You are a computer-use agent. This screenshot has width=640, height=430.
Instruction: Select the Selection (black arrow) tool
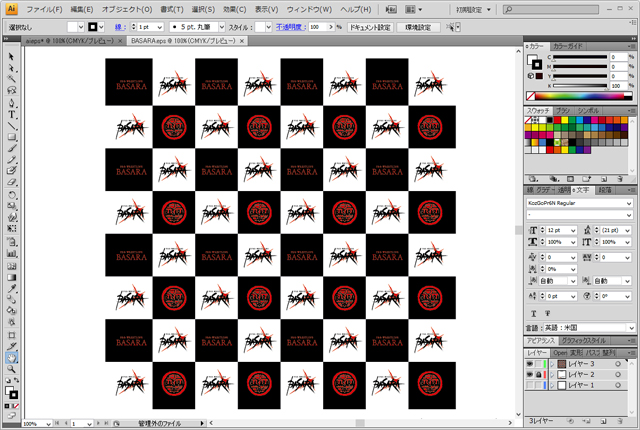11,57
